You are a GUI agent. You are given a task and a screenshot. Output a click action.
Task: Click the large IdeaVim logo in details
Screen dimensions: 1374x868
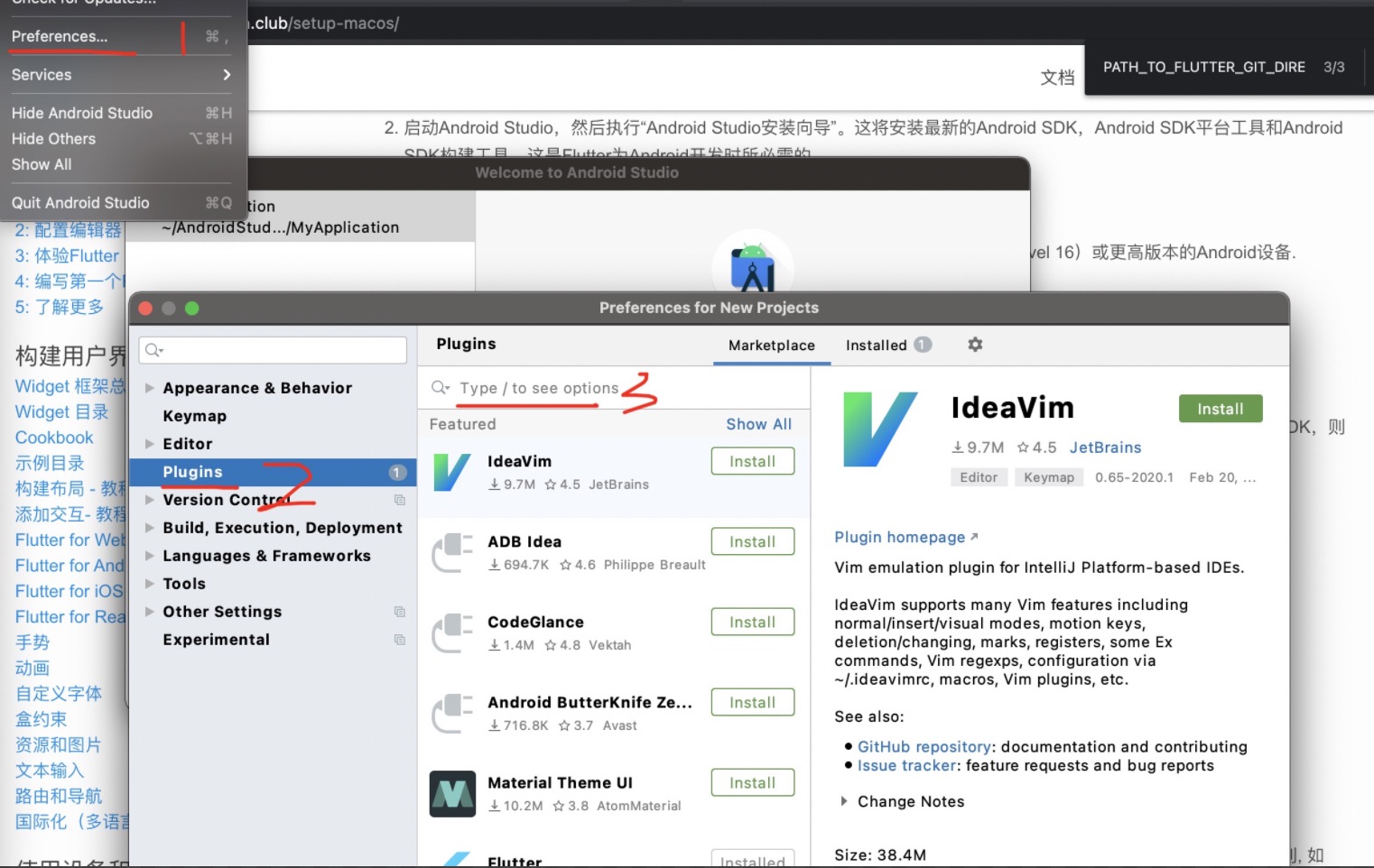pos(880,429)
